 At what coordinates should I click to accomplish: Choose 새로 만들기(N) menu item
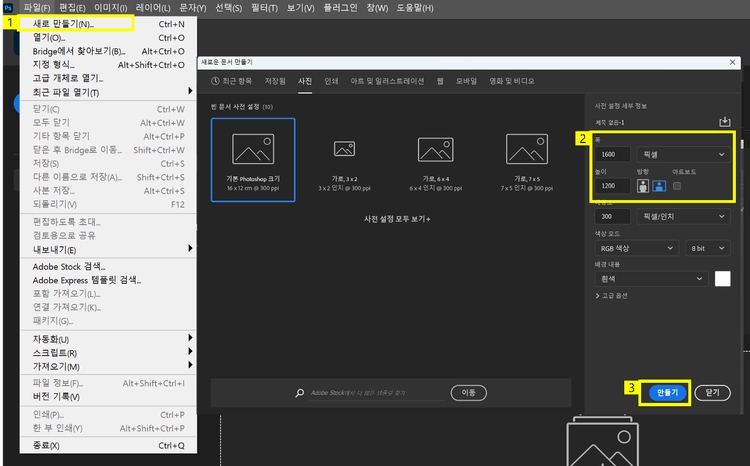click(x=108, y=24)
